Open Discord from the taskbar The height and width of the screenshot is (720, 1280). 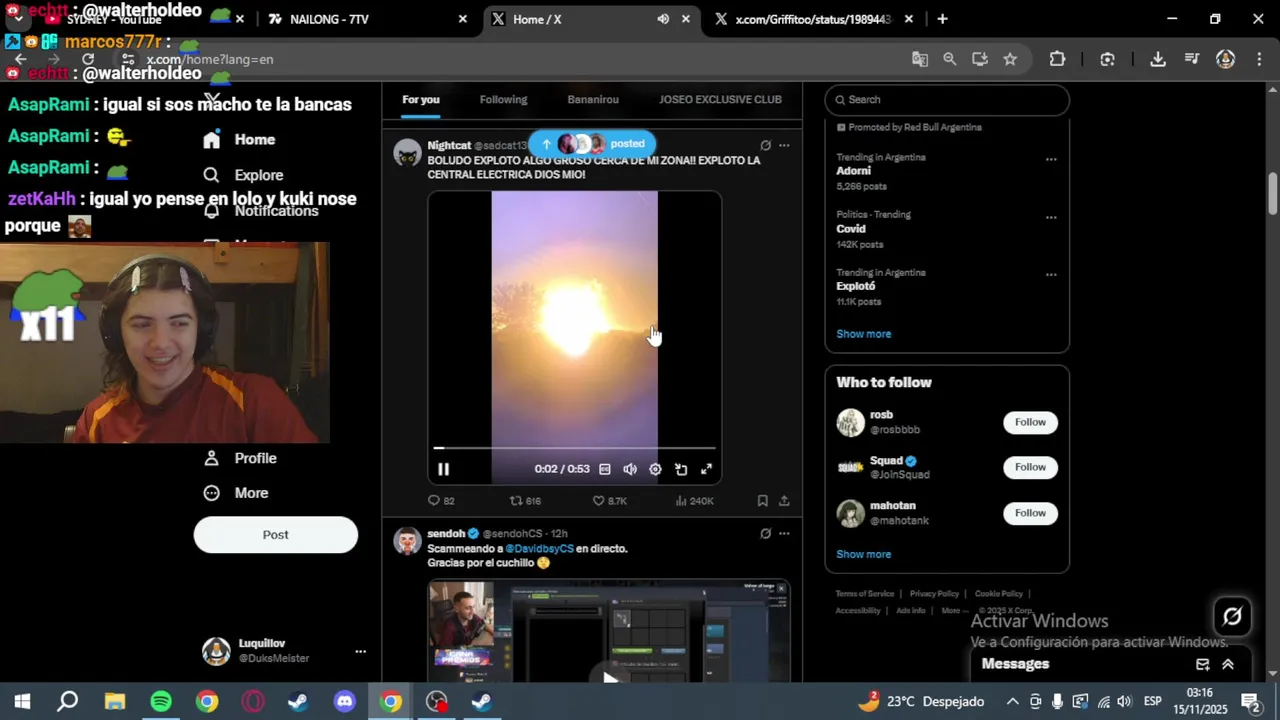[345, 701]
